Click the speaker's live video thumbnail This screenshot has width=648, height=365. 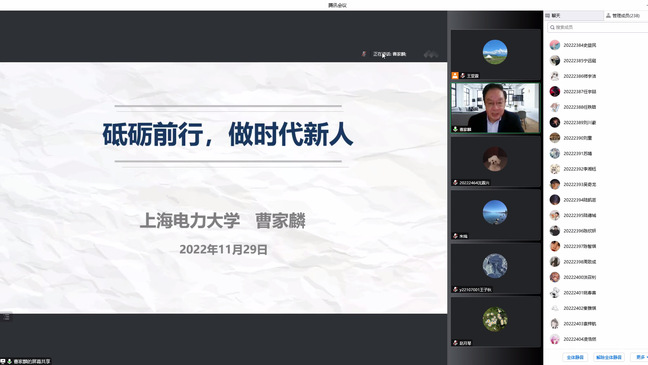tap(495, 108)
